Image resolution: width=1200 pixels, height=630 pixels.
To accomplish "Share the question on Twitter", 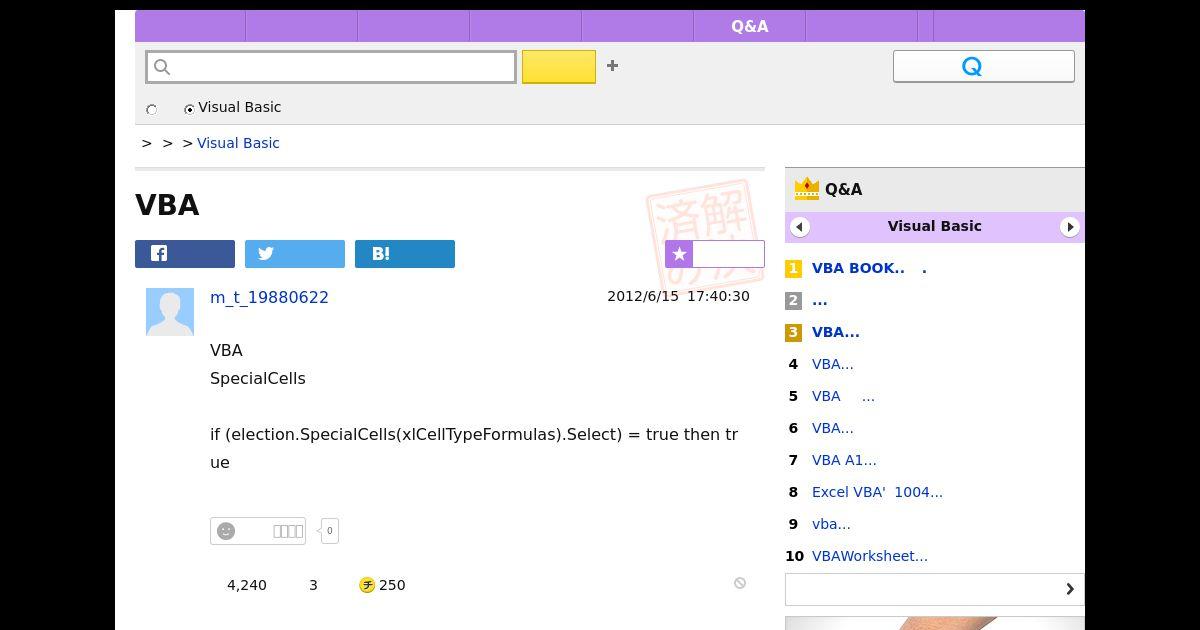I will pos(295,254).
